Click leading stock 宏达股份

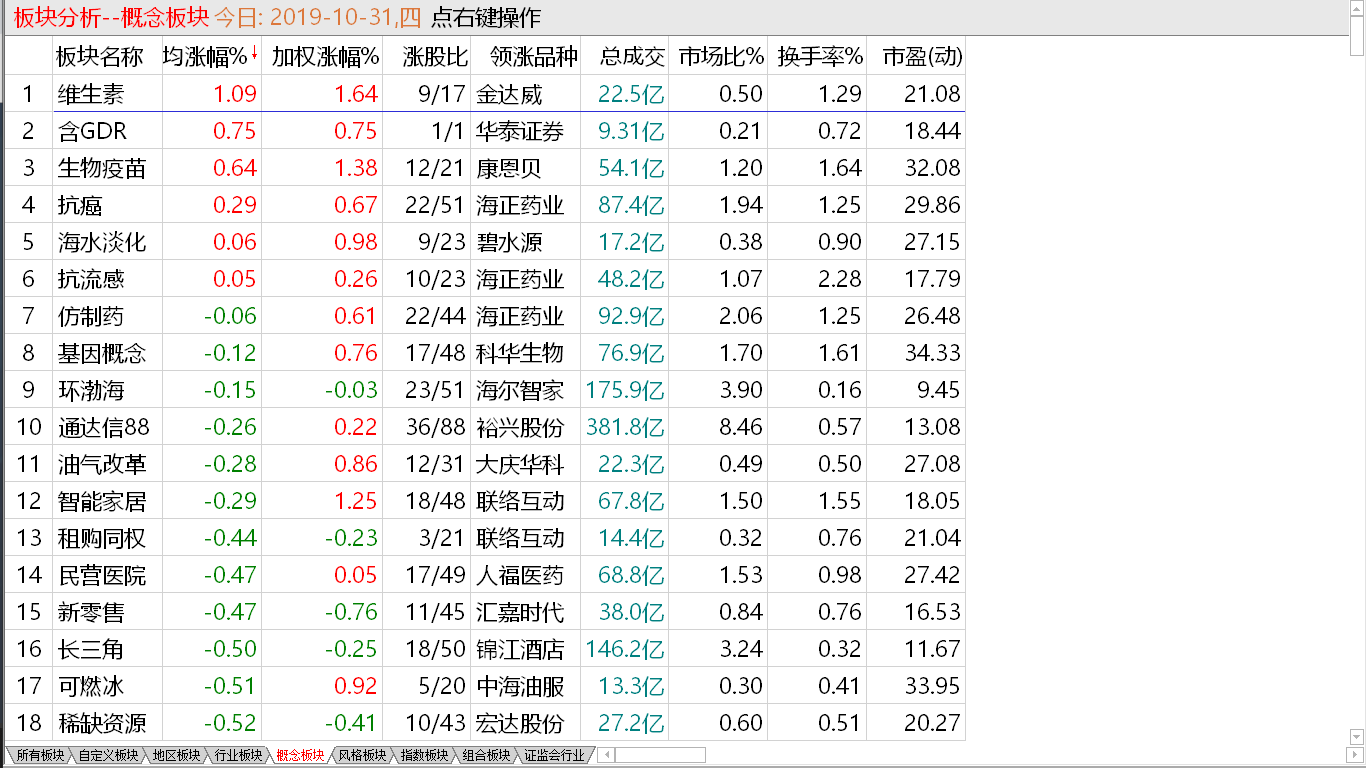tap(520, 723)
